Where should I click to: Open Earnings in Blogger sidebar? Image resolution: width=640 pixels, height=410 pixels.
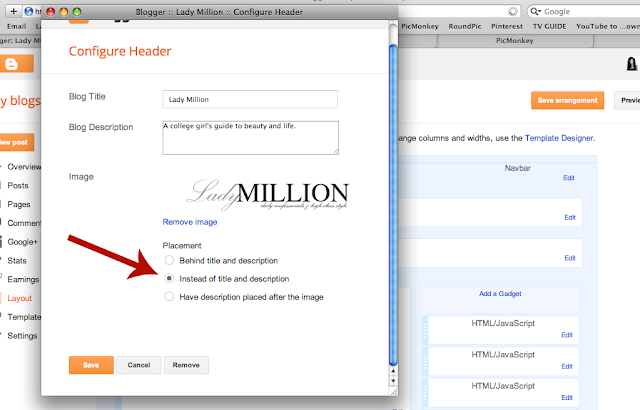point(23,279)
